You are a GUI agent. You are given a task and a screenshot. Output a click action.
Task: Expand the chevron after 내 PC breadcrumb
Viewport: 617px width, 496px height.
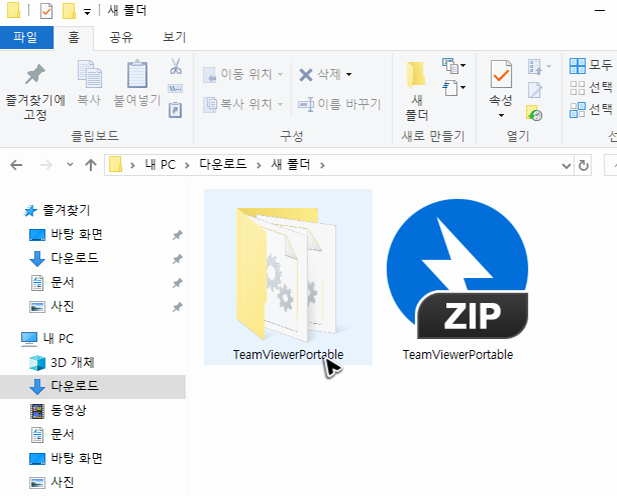(187, 165)
